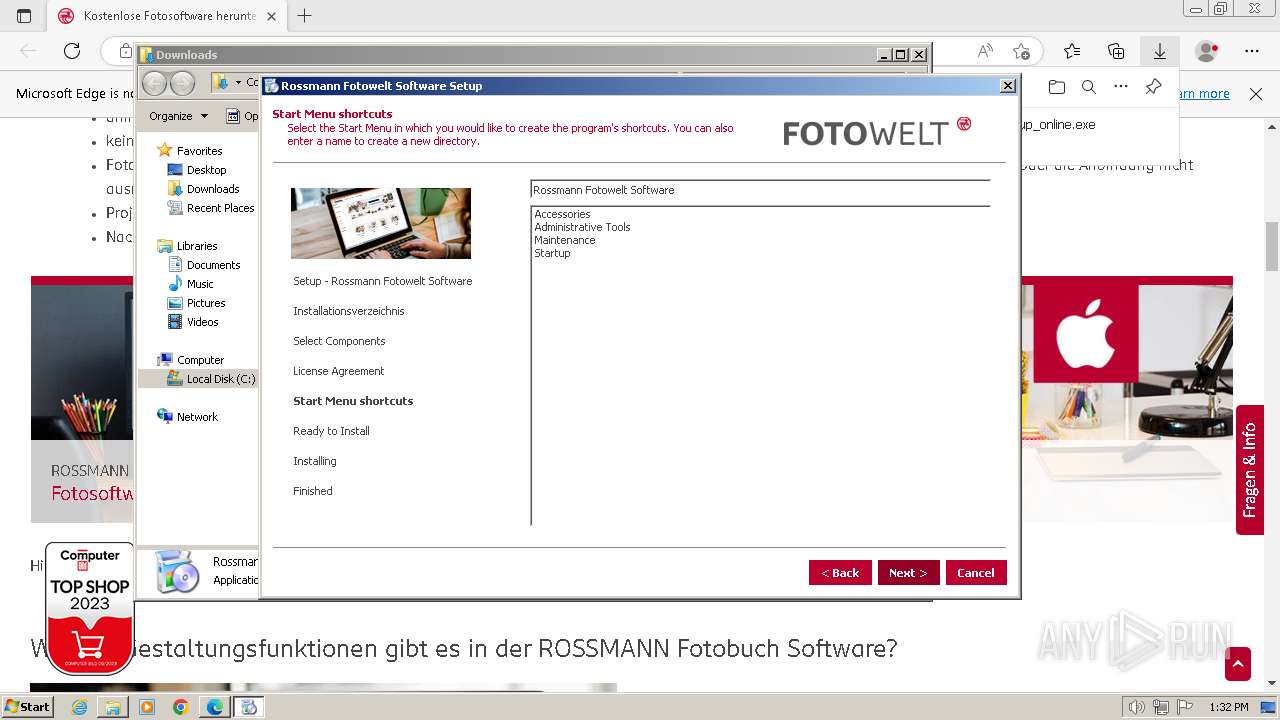1280x720 pixels.
Task: Open Favorites in Downloads window tree
Action: click(199, 151)
